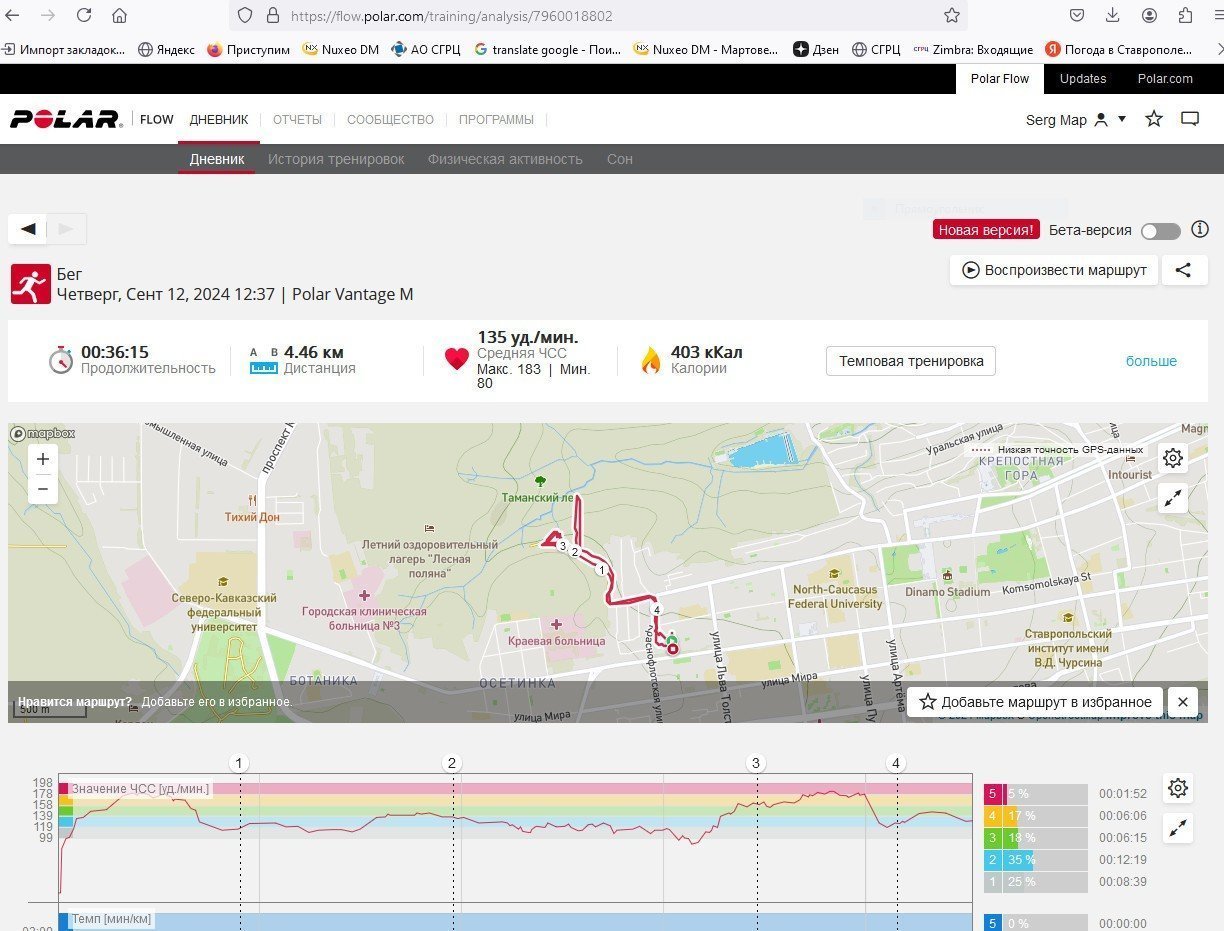This screenshot has width=1224, height=931.
Task: Toggle the Beta version switch
Action: [1161, 231]
